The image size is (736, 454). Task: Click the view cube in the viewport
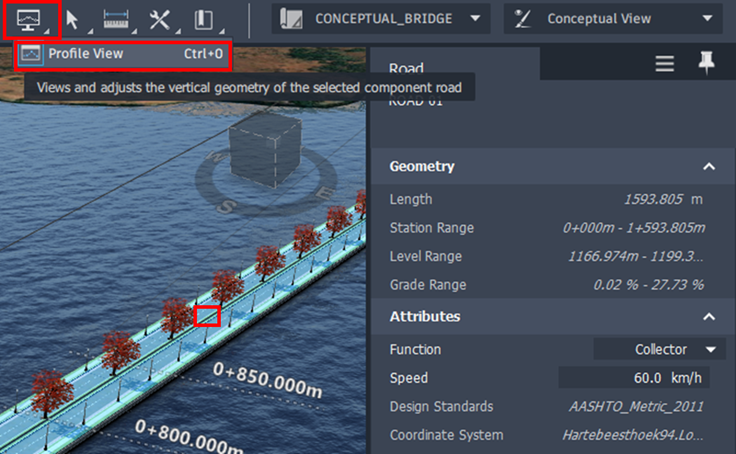[265, 149]
